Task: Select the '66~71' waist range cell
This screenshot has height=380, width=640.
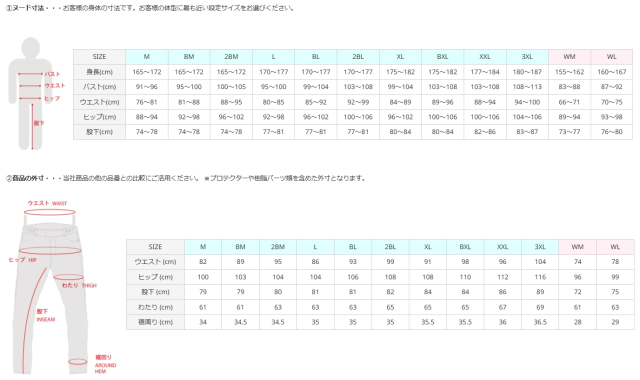Action: point(569,102)
